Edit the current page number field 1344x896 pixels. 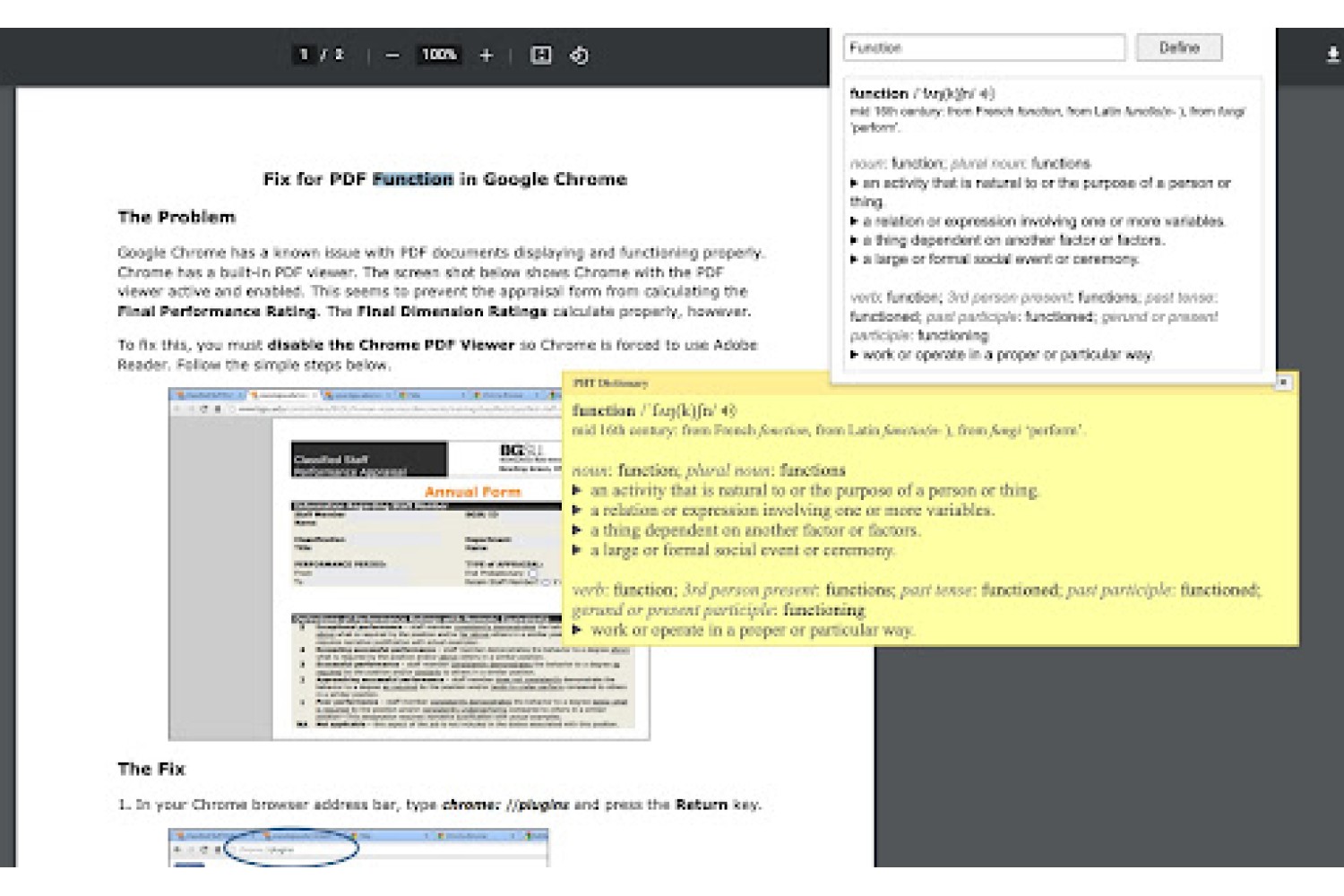[x=303, y=55]
